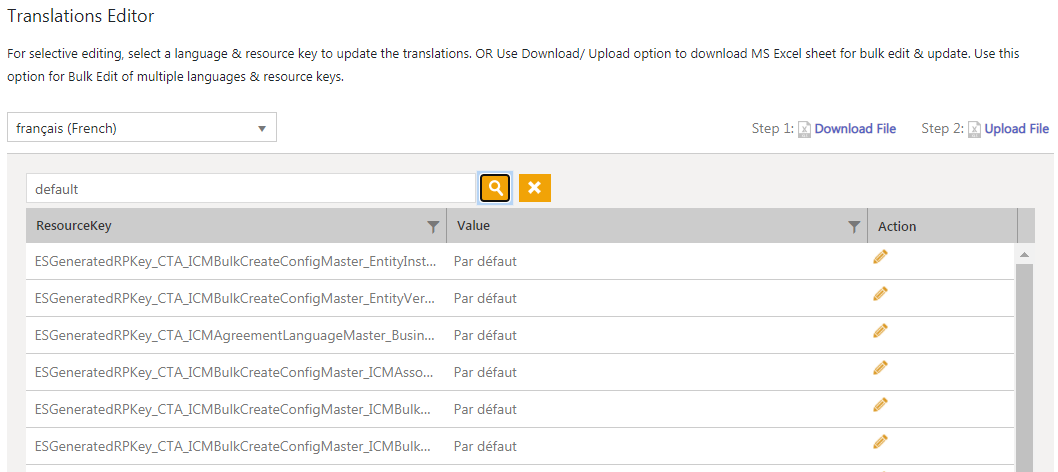Edit the ICMAgreementLanguageMaster row translation
1058x472 pixels.
(x=880, y=331)
